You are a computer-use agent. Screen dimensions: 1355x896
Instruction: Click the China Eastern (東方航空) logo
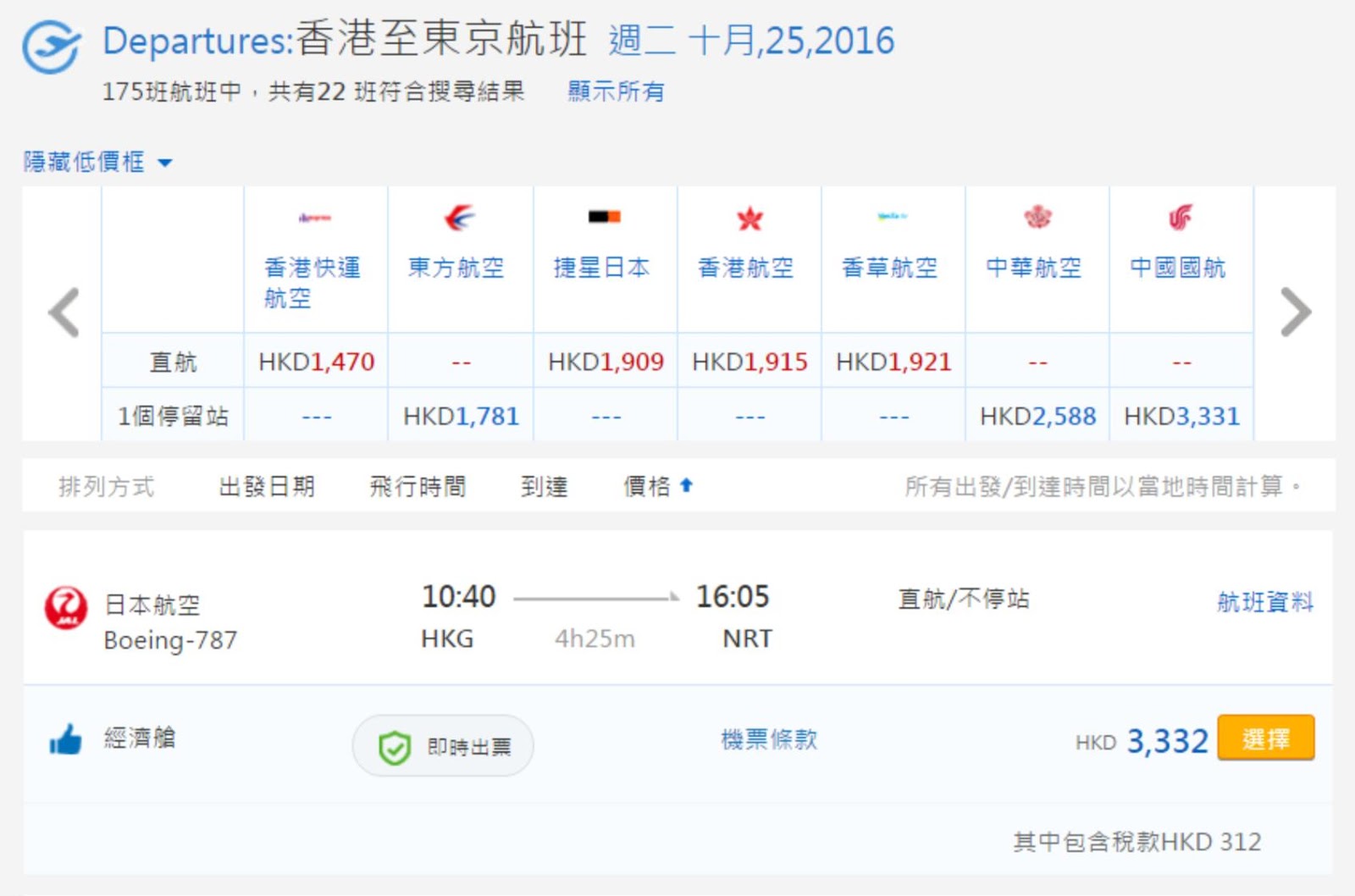click(460, 218)
